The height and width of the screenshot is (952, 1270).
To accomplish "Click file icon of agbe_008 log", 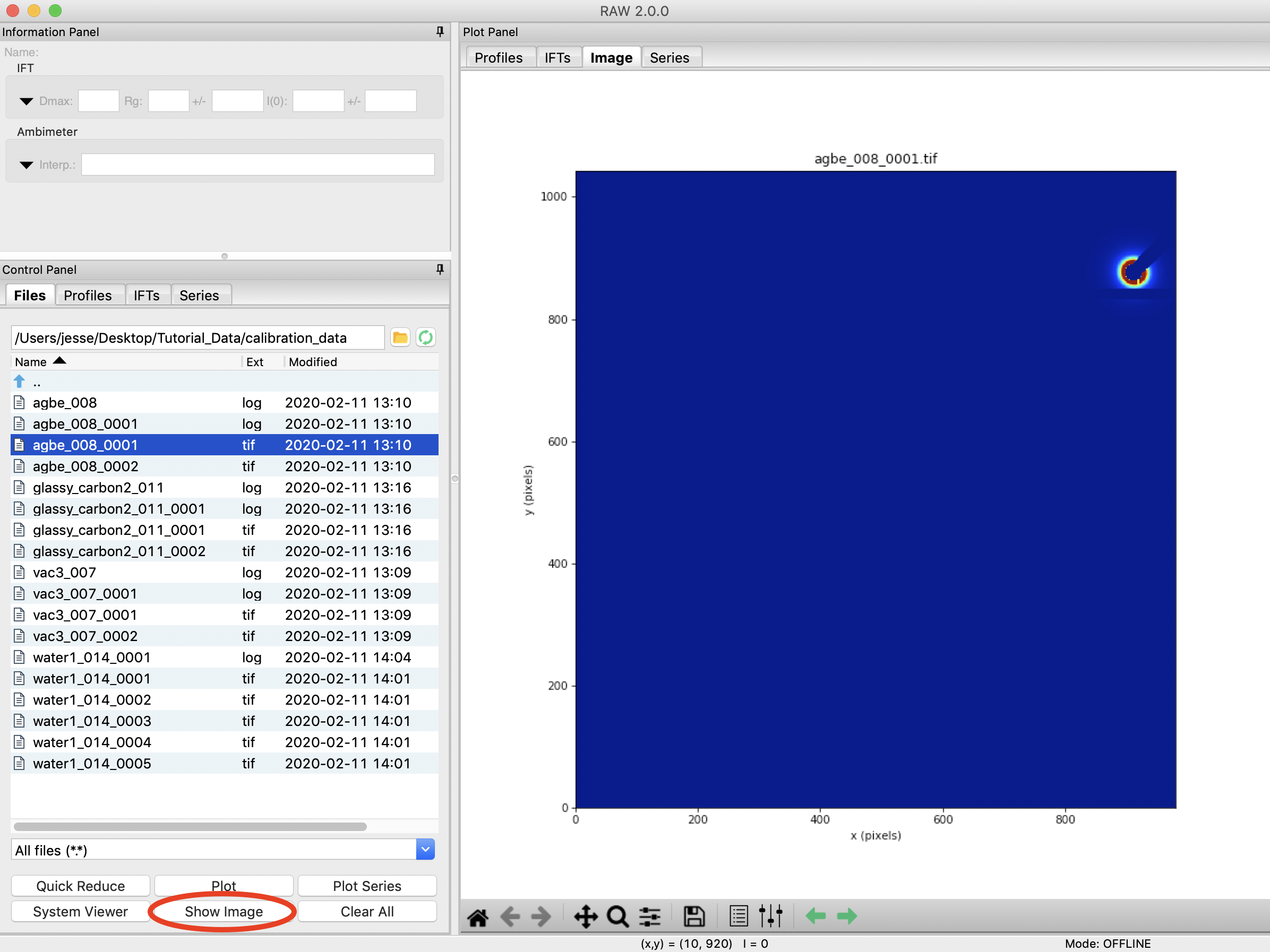I will pos(19,402).
